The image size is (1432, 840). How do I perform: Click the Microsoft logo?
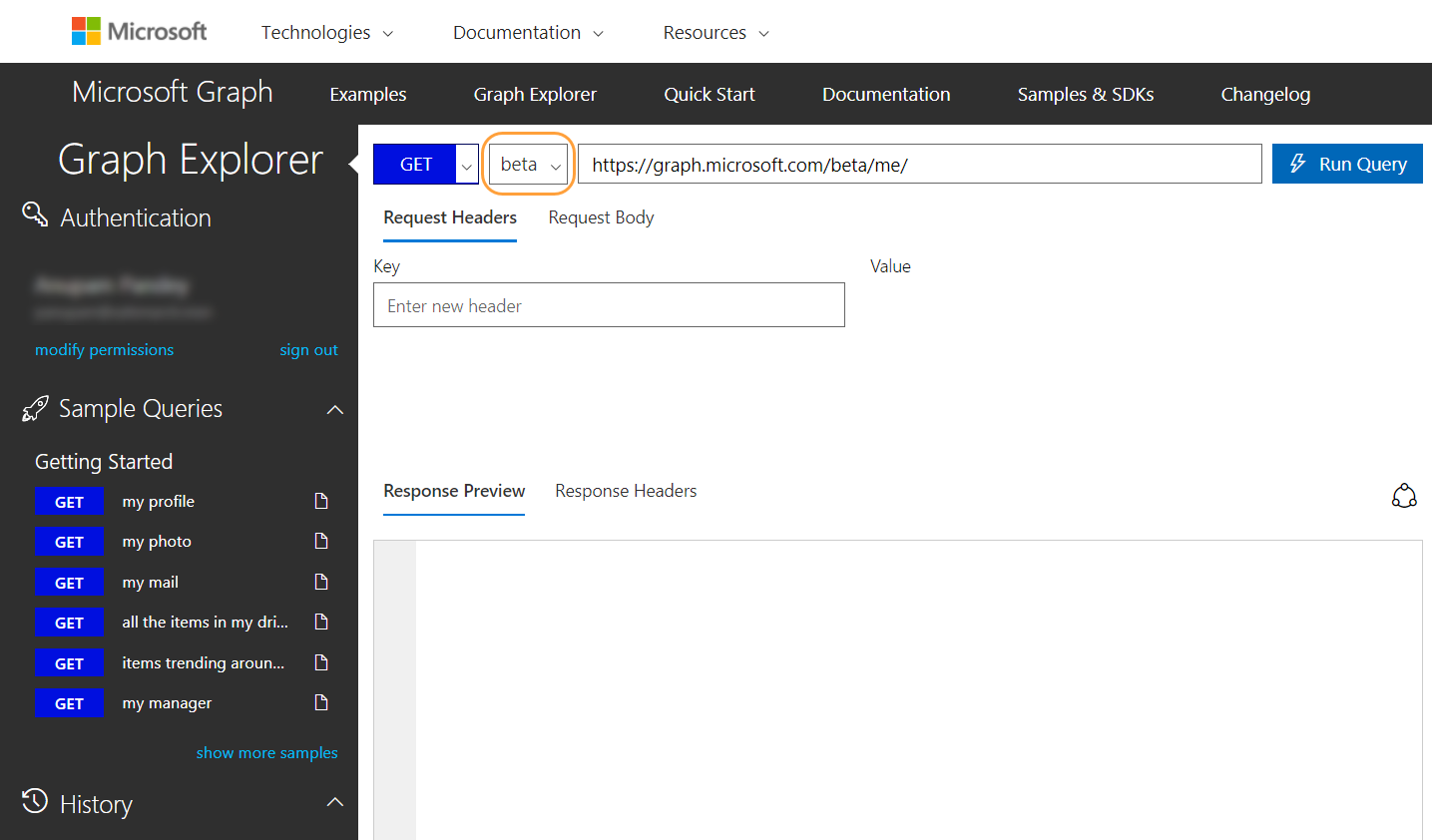pos(139,32)
